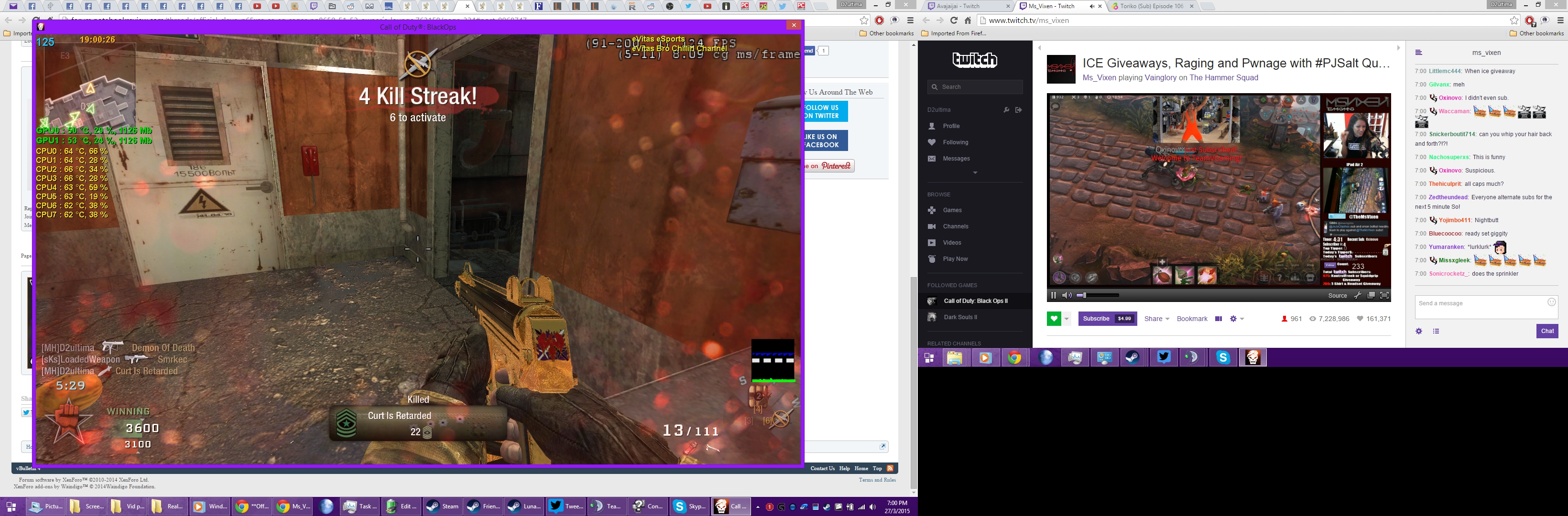Image resolution: width=1568 pixels, height=516 pixels.
Task: Subscribe to Ms_Vixen for $4.99
Action: 1107,319
